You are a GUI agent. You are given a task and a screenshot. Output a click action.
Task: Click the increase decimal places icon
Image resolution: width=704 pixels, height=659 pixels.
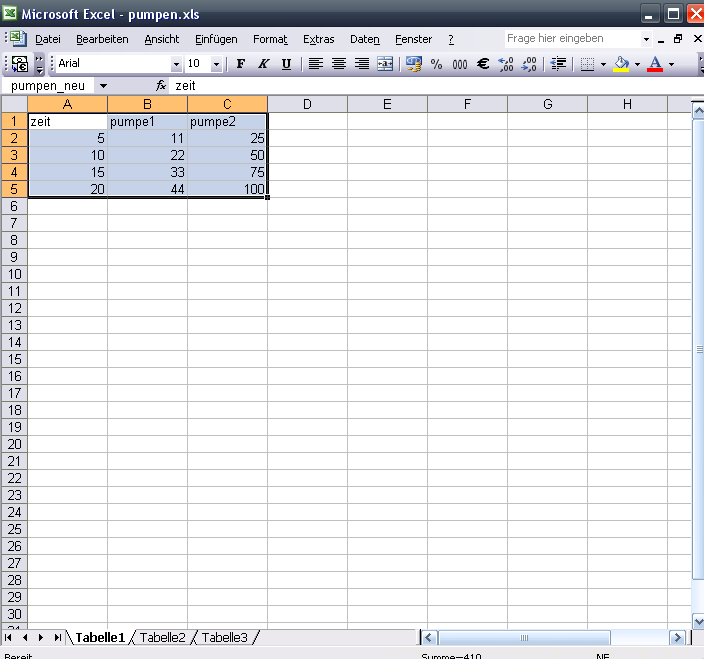point(506,64)
